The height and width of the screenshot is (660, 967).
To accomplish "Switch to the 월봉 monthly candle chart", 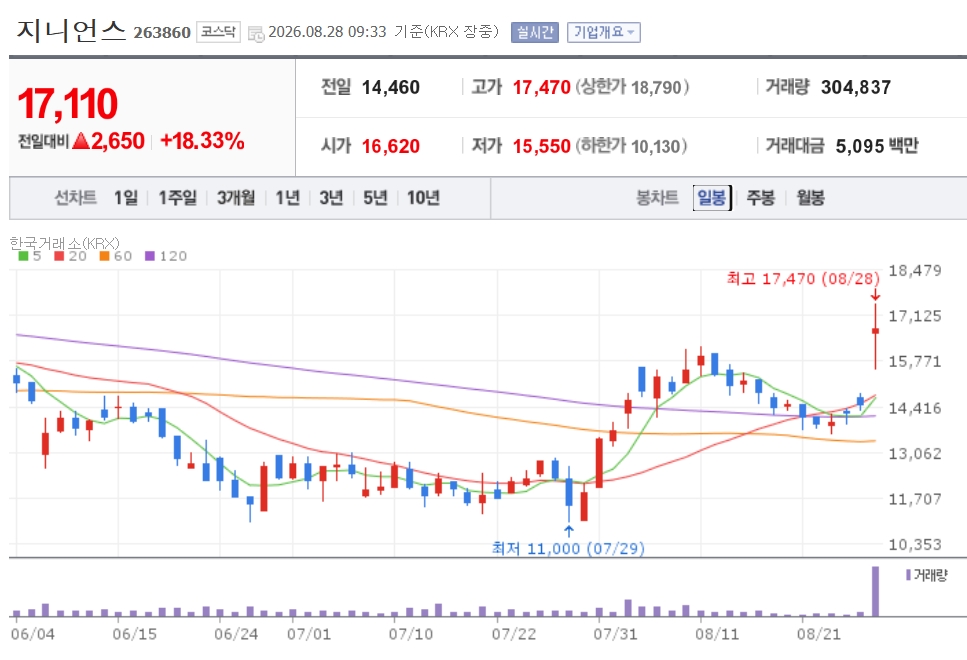I will [x=810, y=197].
